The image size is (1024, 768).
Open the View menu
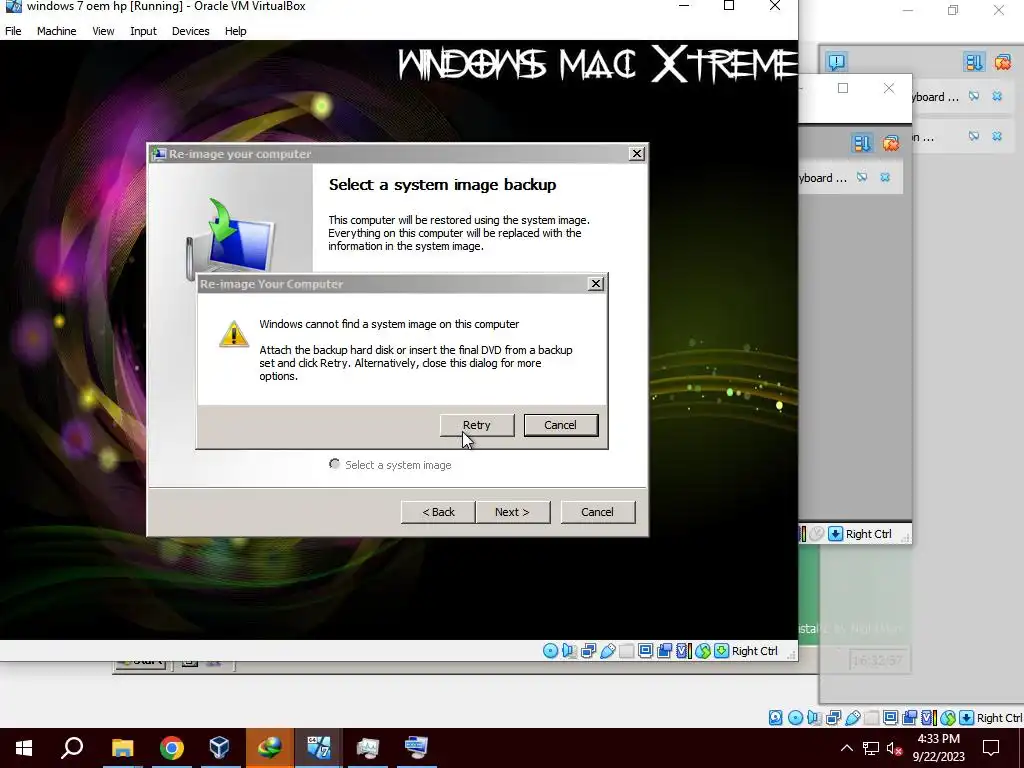(x=103, y=31)
